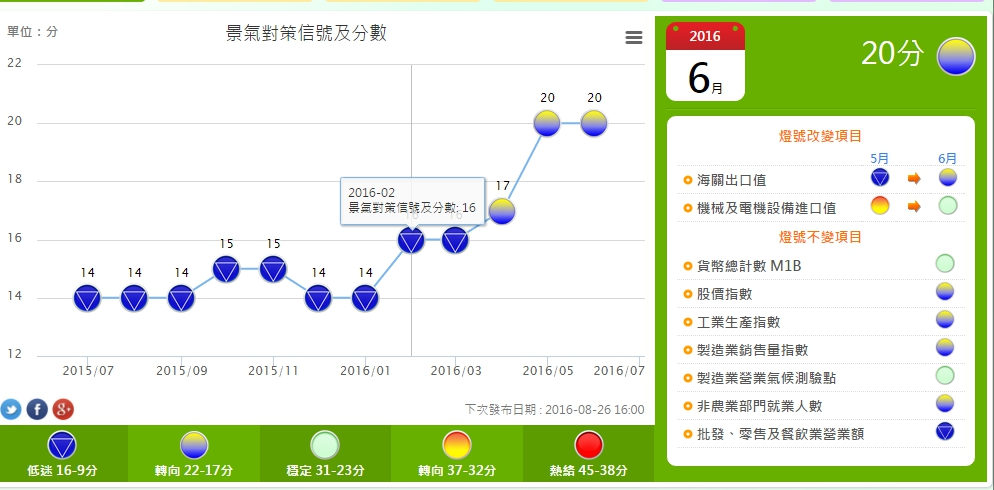Viewport: 994px width, 490px height.
Task: Click the yellow-blue light beside 20分
Action: [955, 56]
